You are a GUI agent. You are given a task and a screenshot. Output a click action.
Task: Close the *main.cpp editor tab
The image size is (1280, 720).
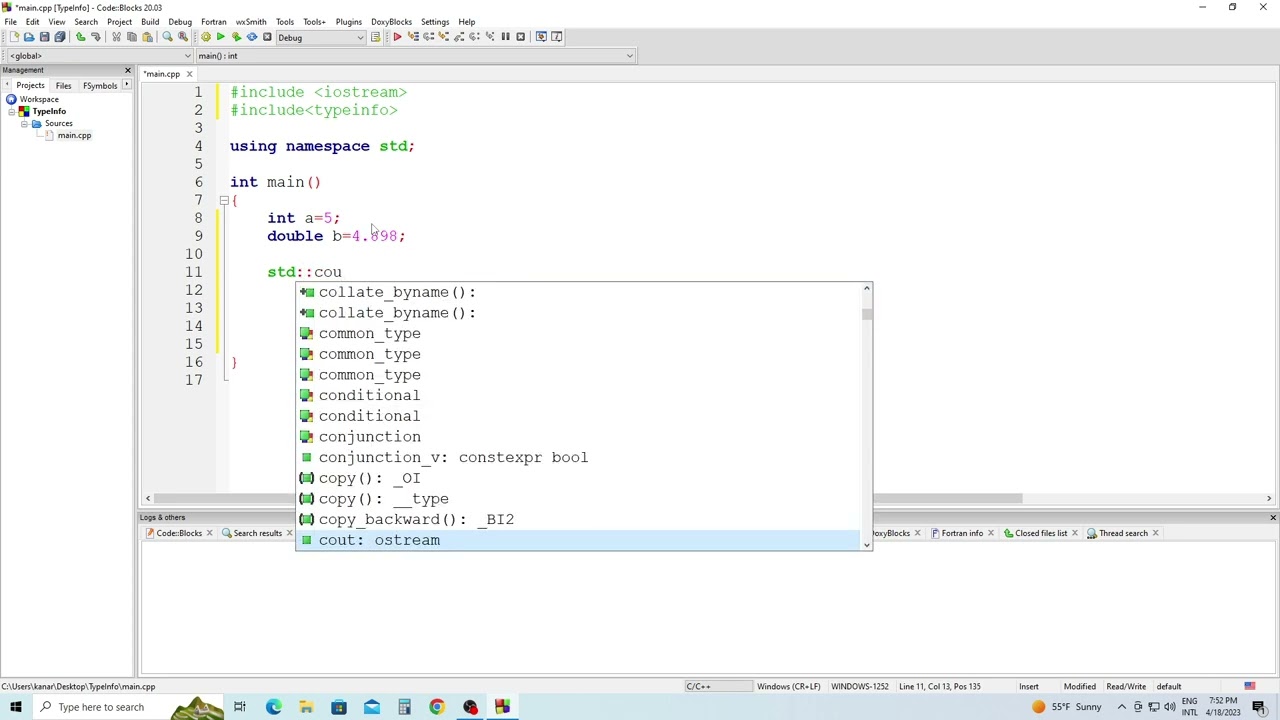[189, 74]
